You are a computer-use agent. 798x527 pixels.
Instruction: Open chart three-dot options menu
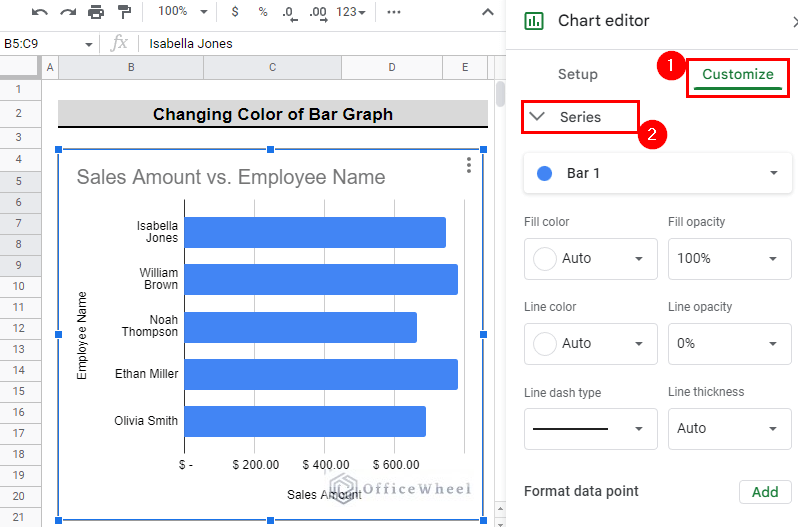click(468, 165)
